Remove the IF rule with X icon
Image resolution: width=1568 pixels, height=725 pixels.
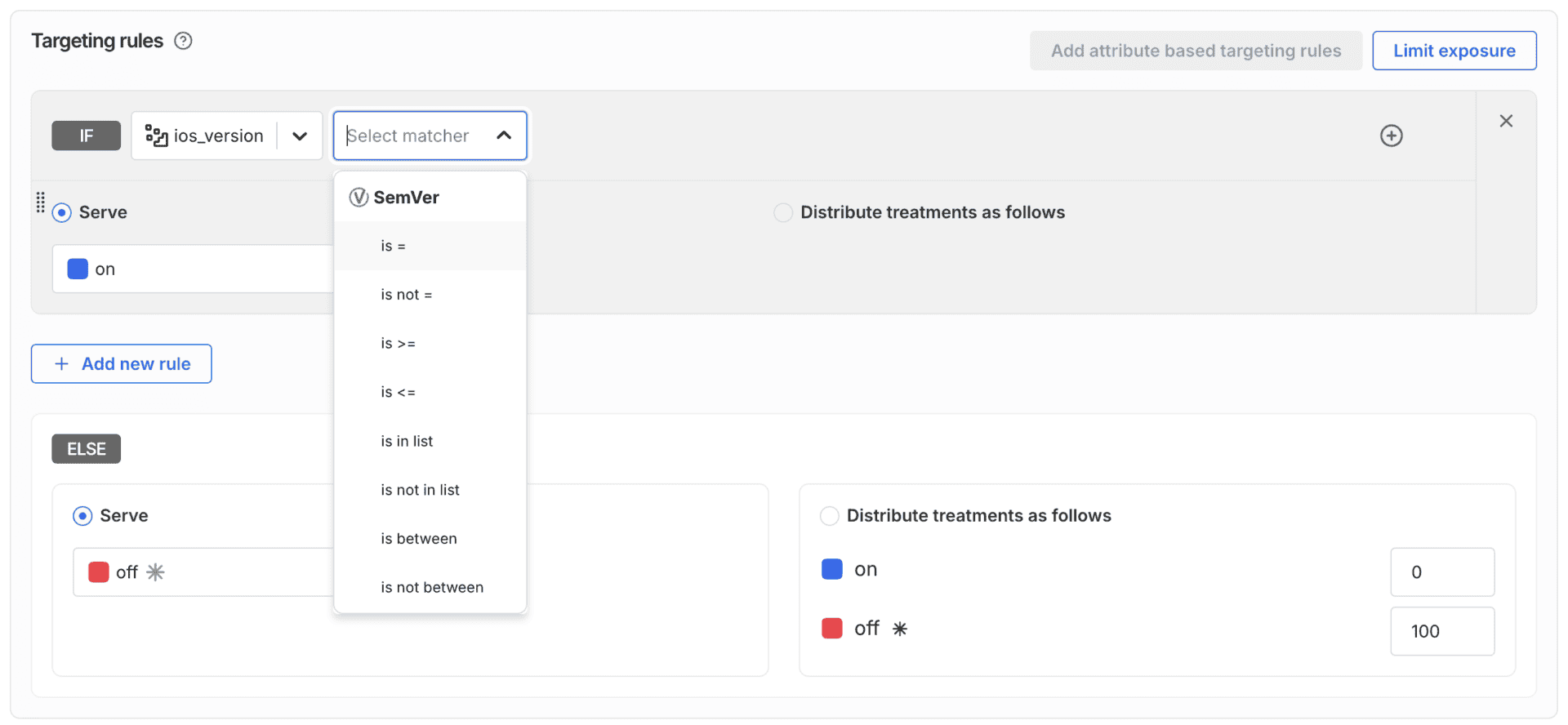[x=1506, y=121]
